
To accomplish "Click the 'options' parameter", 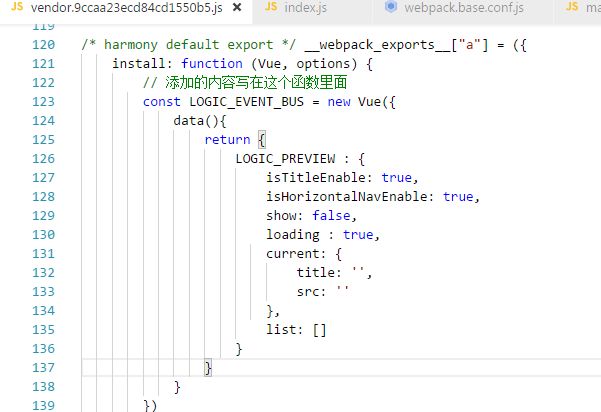I will [x=323, y=64].
